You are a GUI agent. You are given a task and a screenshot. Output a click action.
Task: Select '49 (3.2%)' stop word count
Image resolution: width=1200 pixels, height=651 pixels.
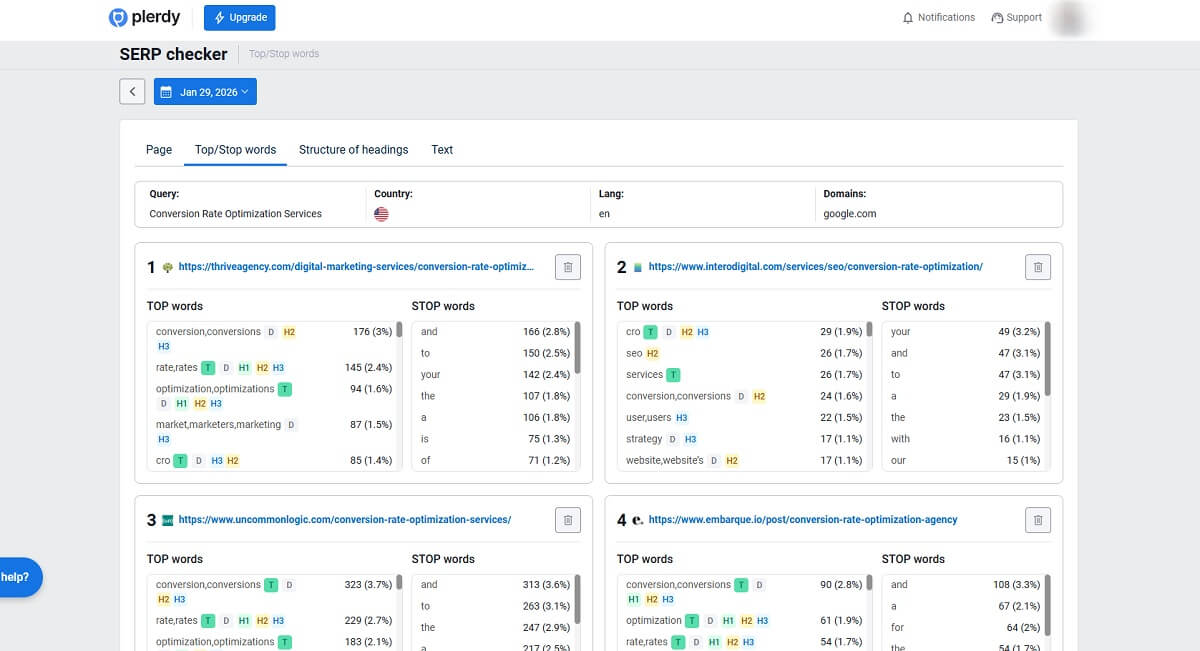1019,332
